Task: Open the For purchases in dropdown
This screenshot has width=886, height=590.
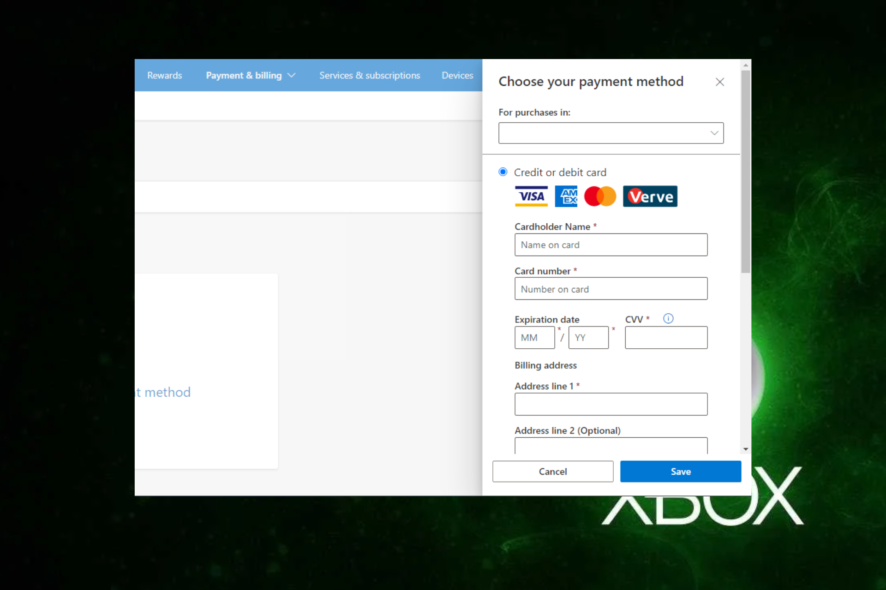Action: [611, 133]
